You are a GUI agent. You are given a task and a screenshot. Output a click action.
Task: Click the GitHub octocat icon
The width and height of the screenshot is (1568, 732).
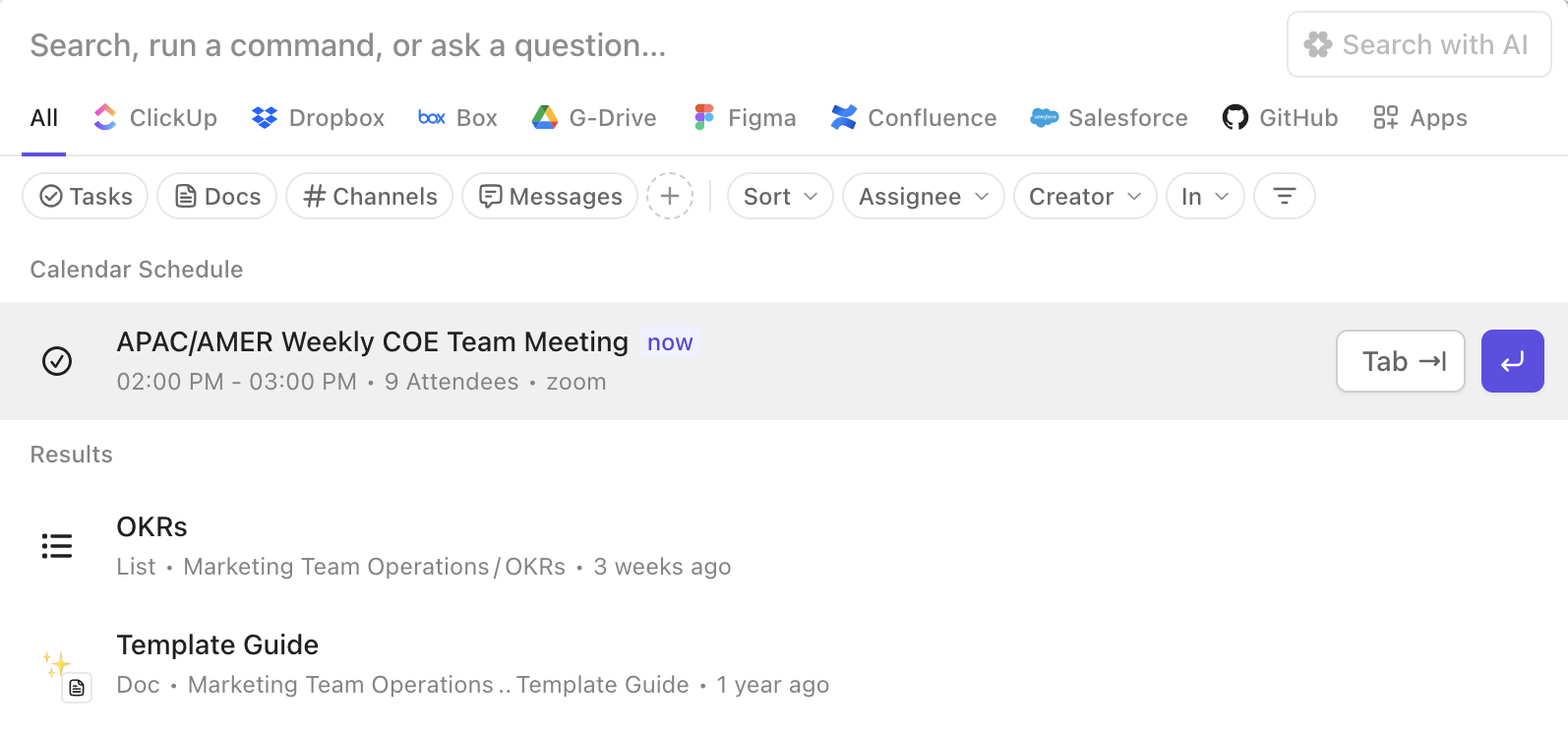pos(1236,118)
